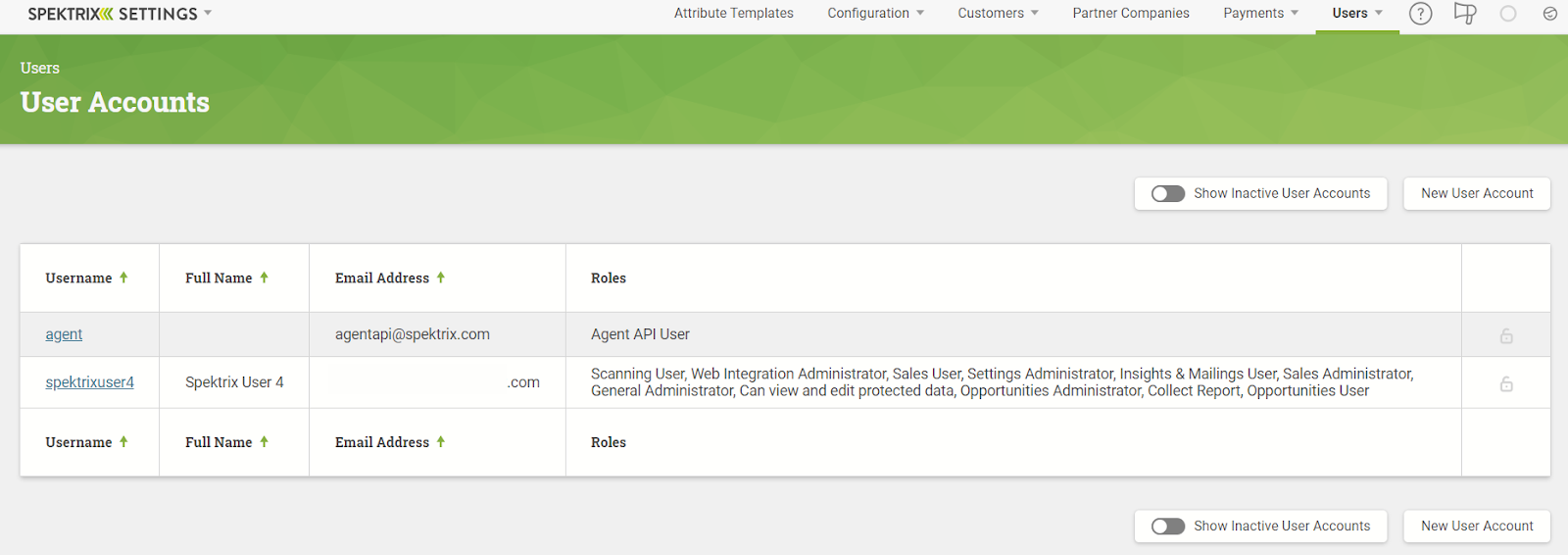Open the help question mark icon
The width and height of the screenshot is (1568, 555).
[x=1420, y=14]
